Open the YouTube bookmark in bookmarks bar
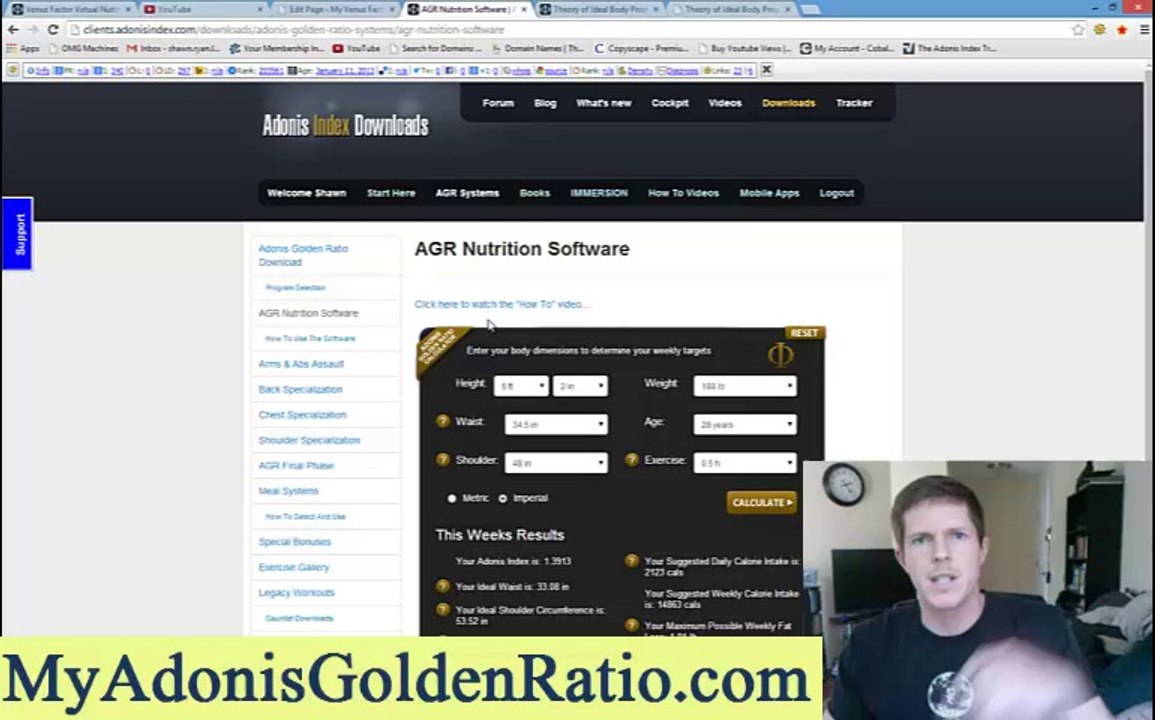Viewport: 1155px width, 720px height. pos(357,49)
